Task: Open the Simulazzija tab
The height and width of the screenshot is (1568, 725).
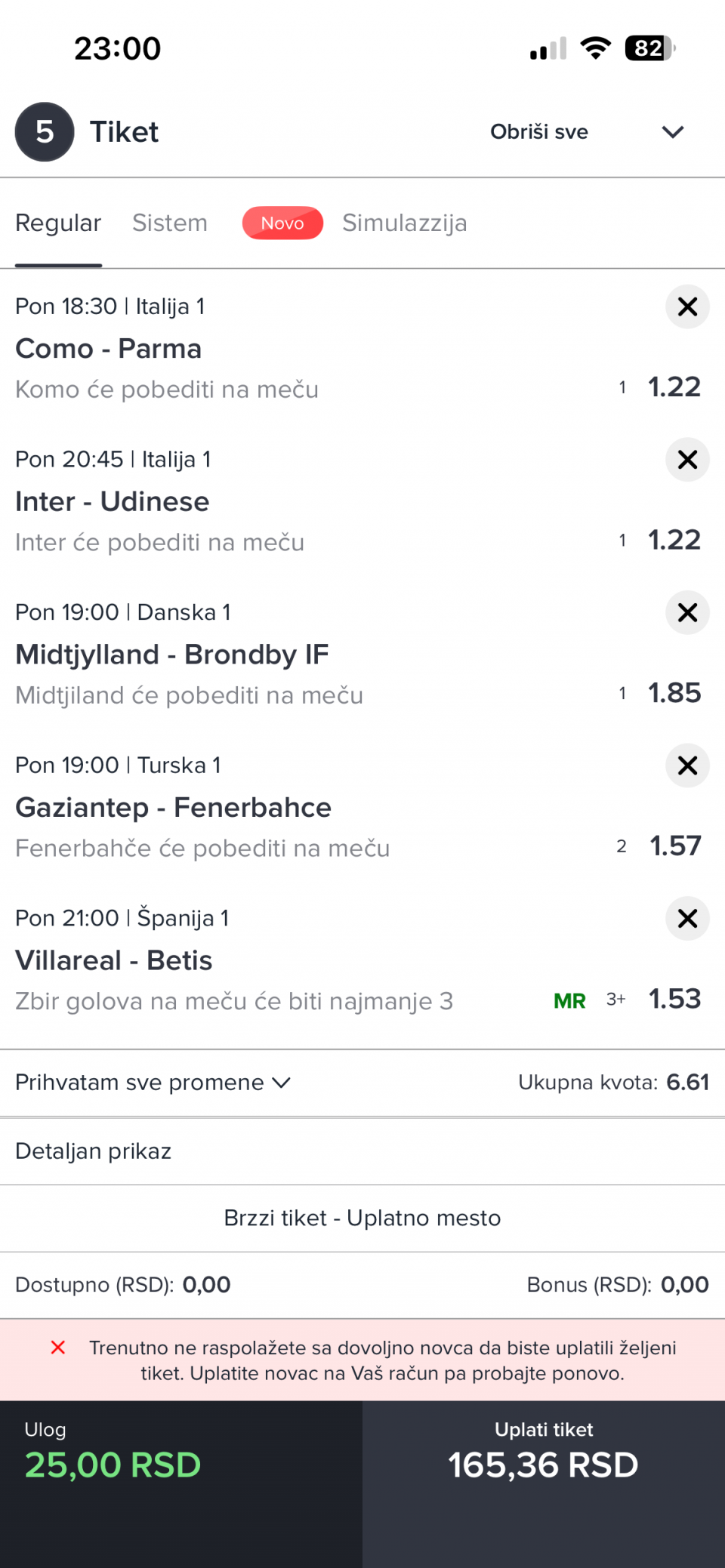Action: [405, 223]
